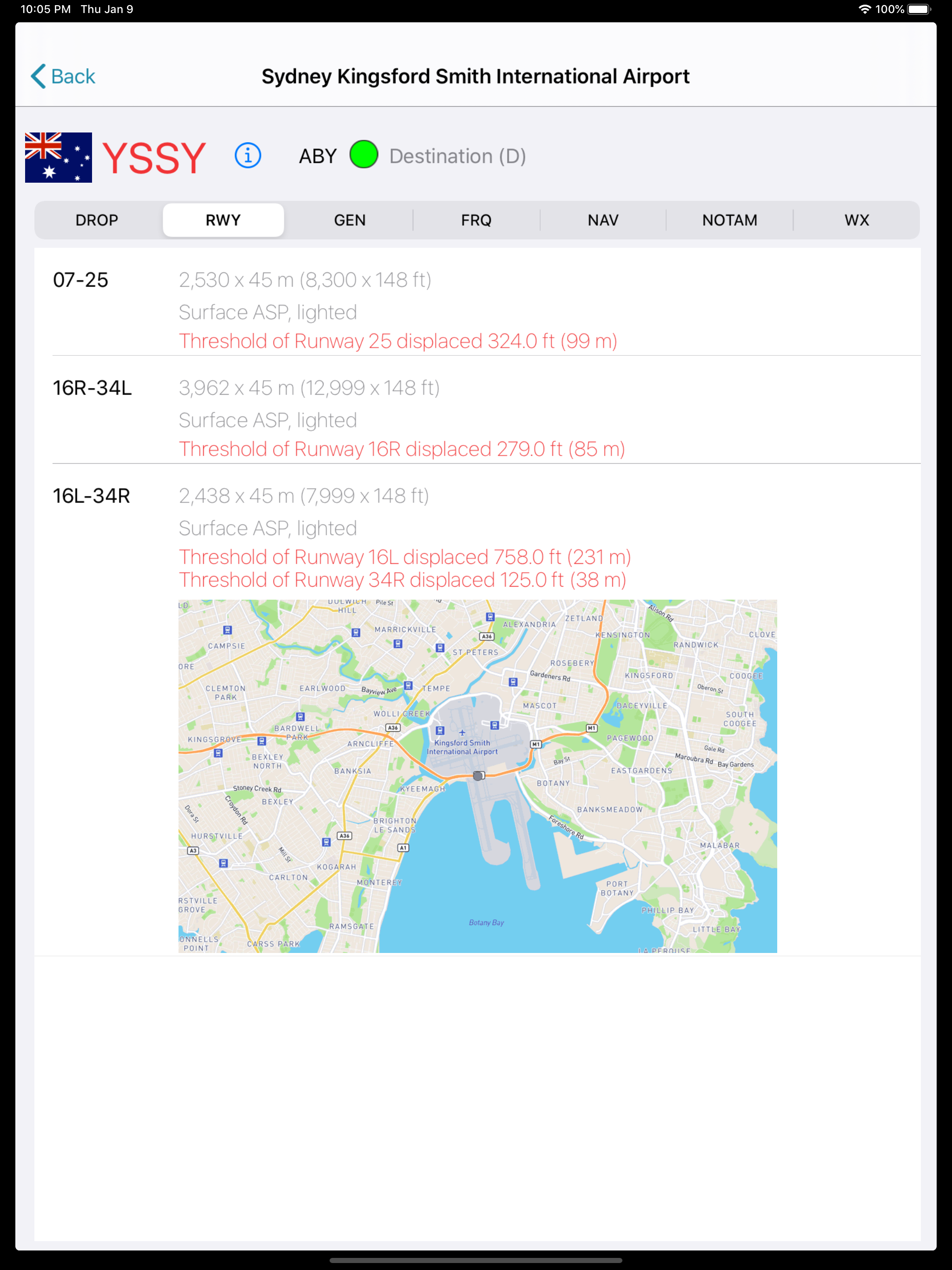
Task: Tap the battery status icon
Action: (x=919, y=9)
